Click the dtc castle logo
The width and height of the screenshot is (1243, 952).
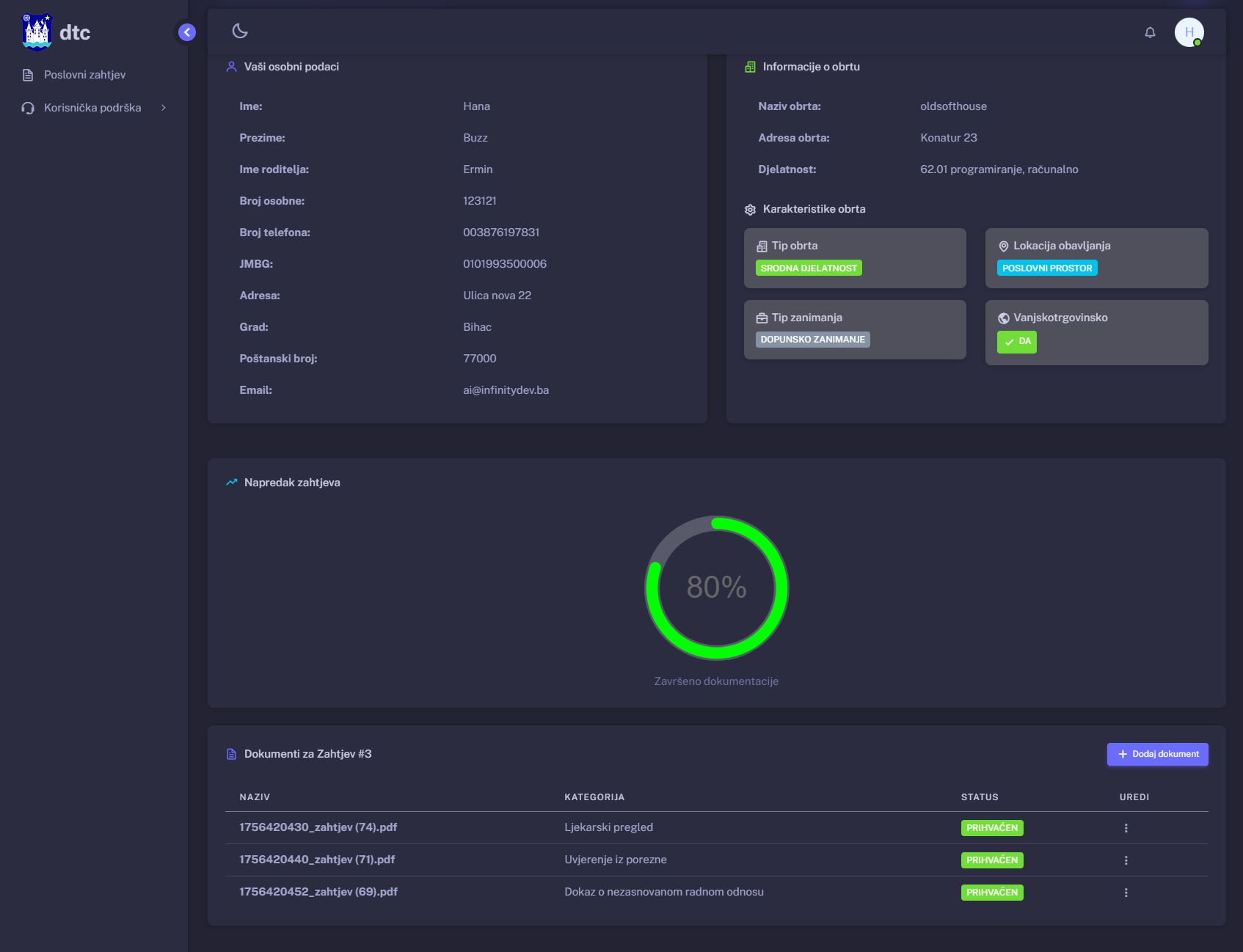tap(37, 32)
